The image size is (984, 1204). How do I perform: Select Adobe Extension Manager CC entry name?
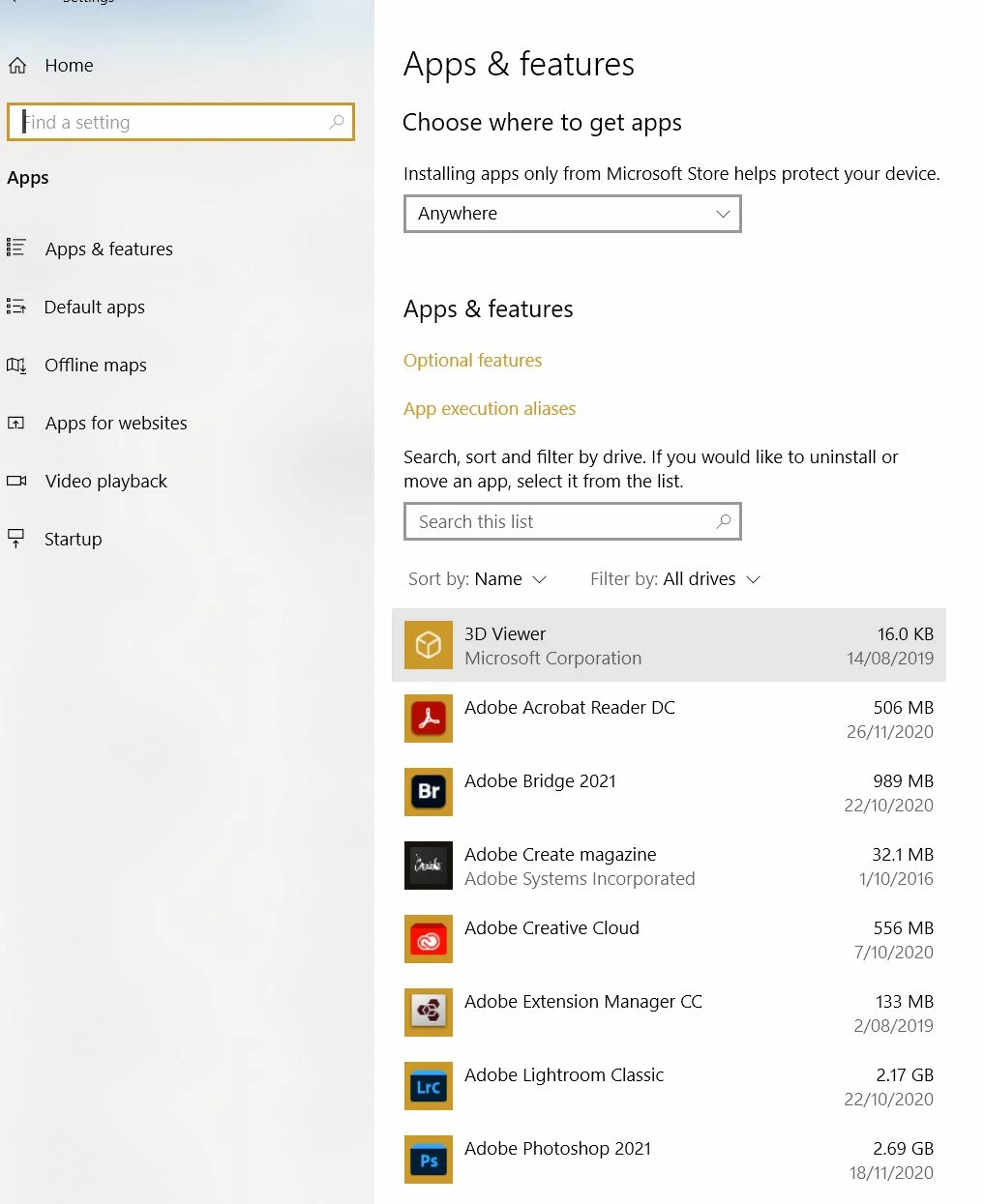(x=583, y=1001)
